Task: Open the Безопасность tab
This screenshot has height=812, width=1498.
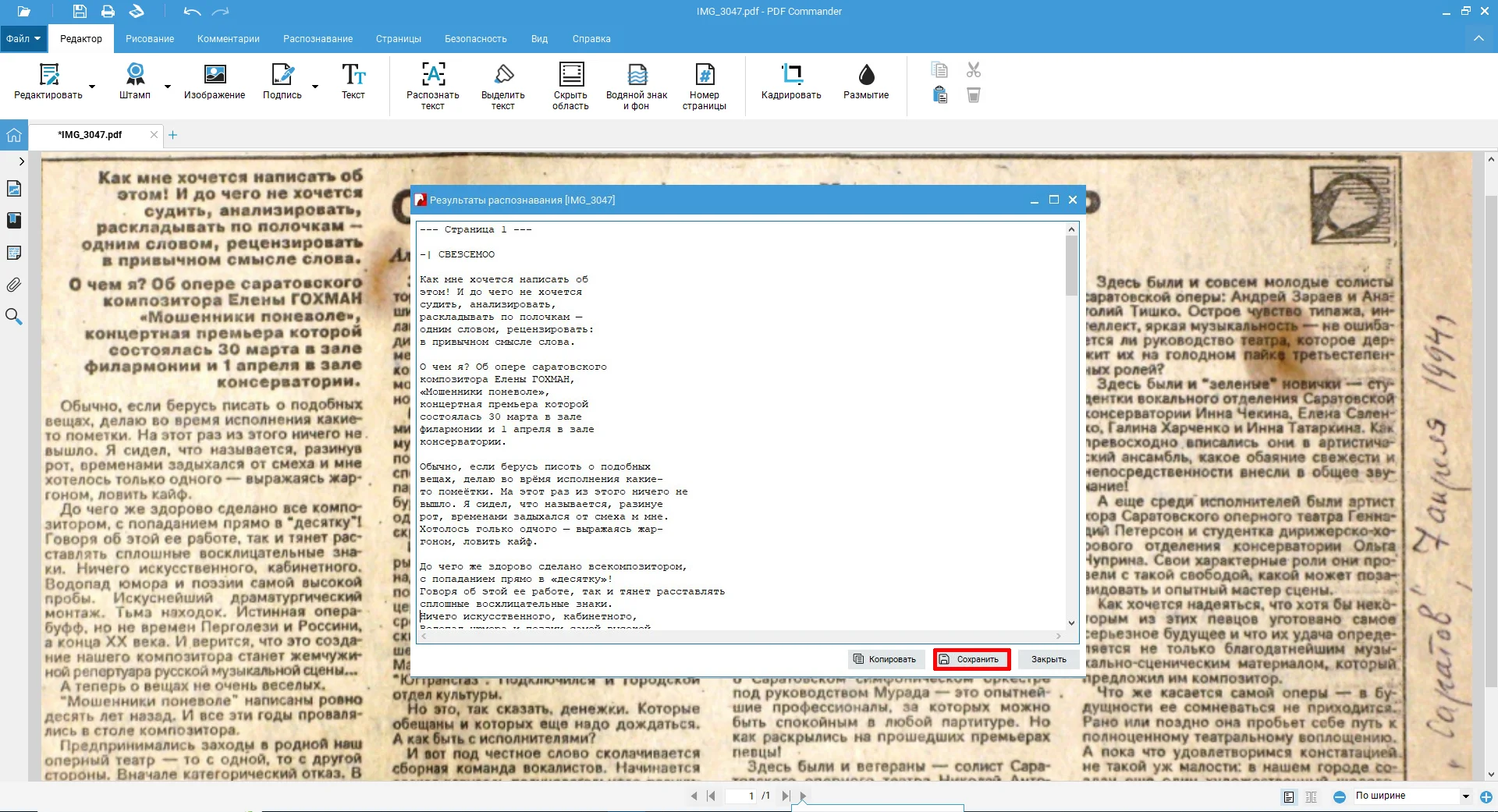Action: 476,38
